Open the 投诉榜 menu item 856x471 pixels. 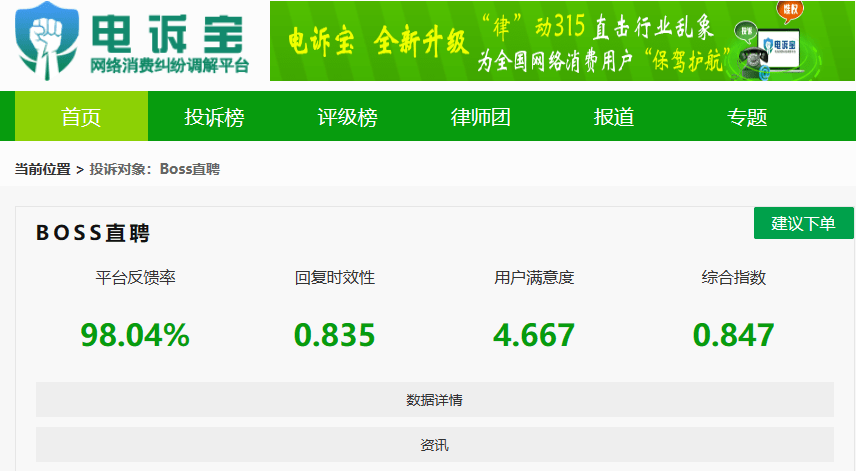coord(214,117)
